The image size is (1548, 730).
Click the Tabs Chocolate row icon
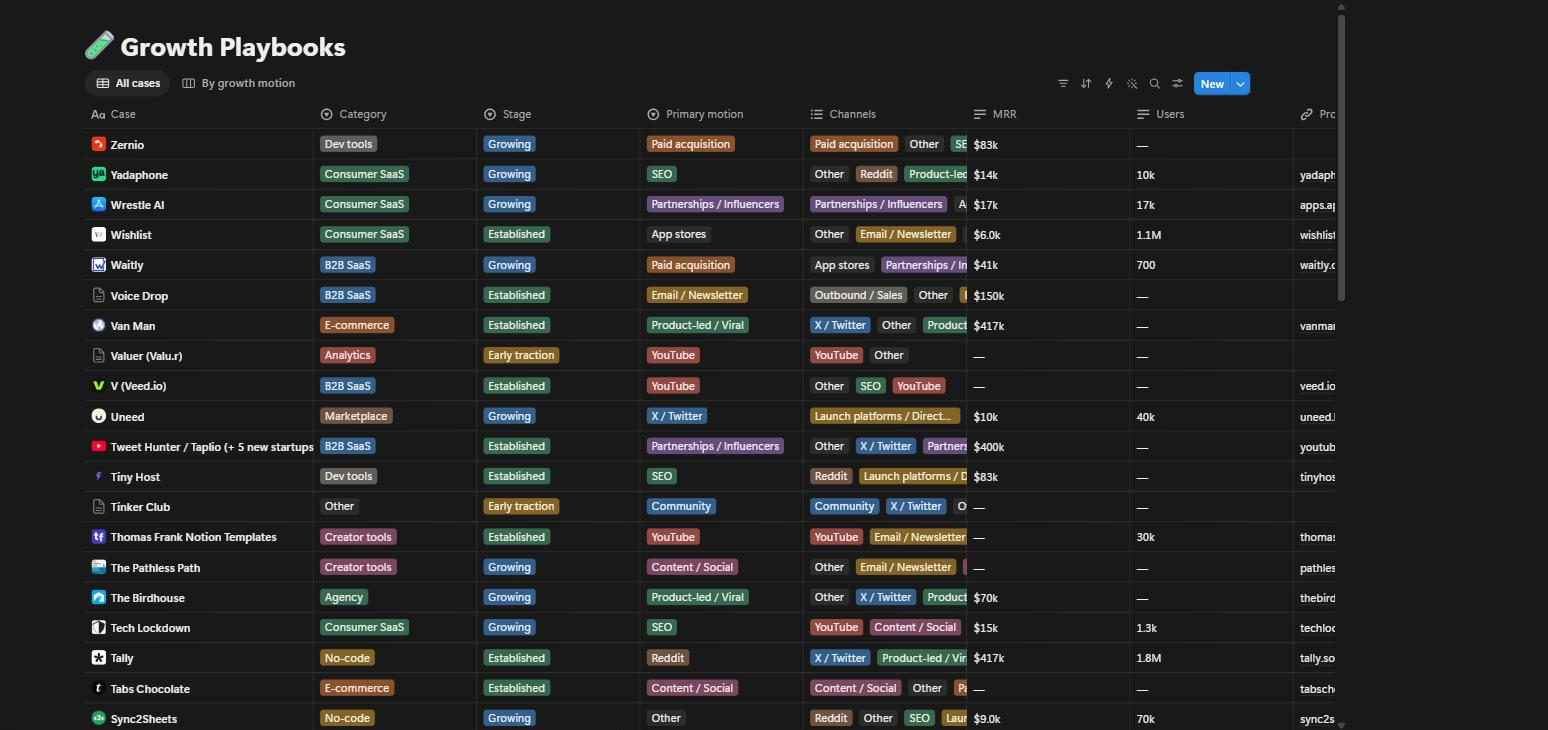[98, 688]
